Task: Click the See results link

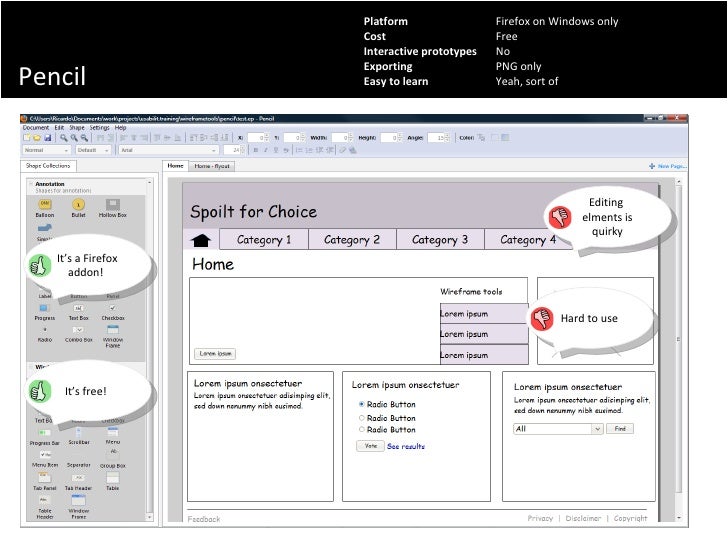Action: click(406, 446)
